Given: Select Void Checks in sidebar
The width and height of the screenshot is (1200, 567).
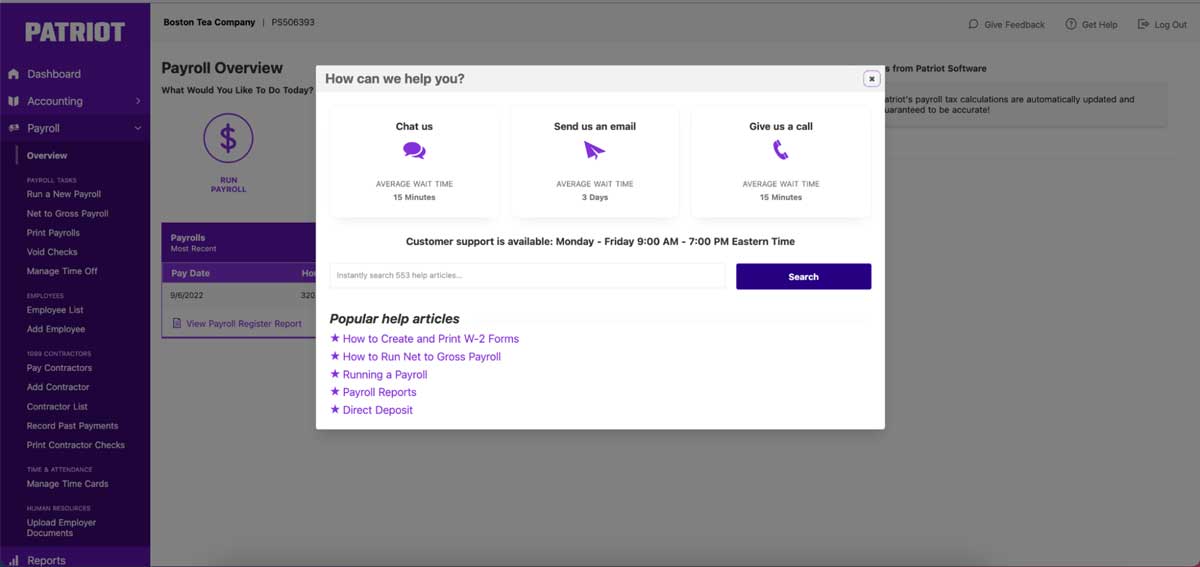Looking at the screenshot, I should coord(52,252).
